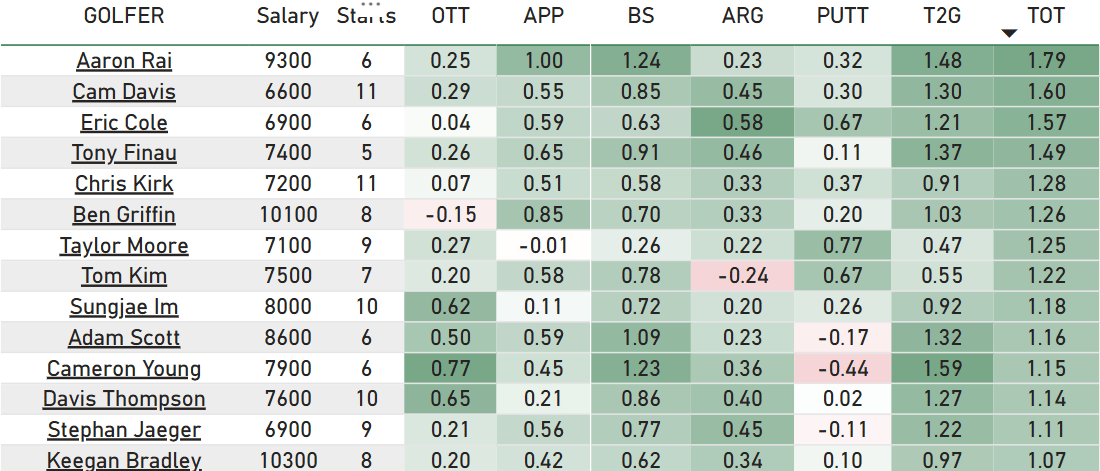
Task: Click the T2G column header
Action: point(942,15)
